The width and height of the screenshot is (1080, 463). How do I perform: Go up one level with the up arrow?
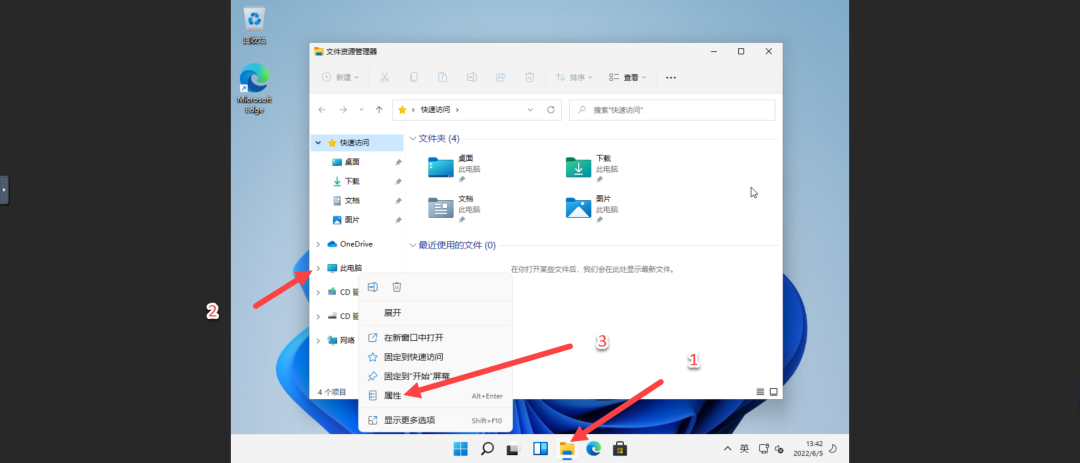click(x=379, y=110)
